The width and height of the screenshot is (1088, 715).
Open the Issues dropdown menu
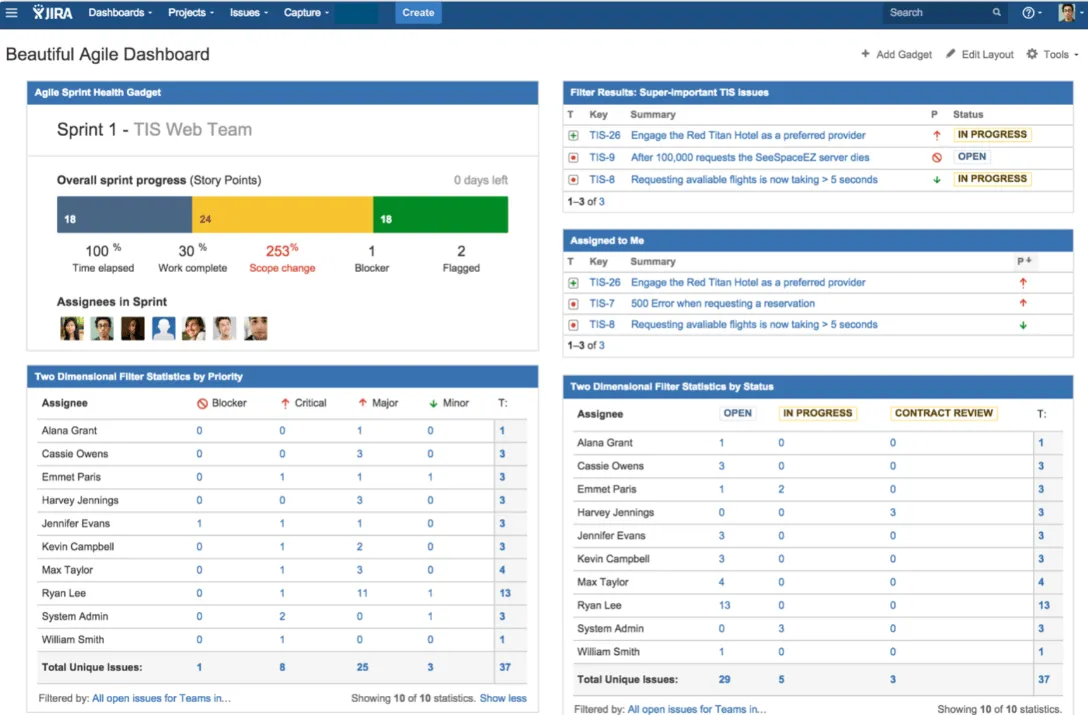click(248, 12)
